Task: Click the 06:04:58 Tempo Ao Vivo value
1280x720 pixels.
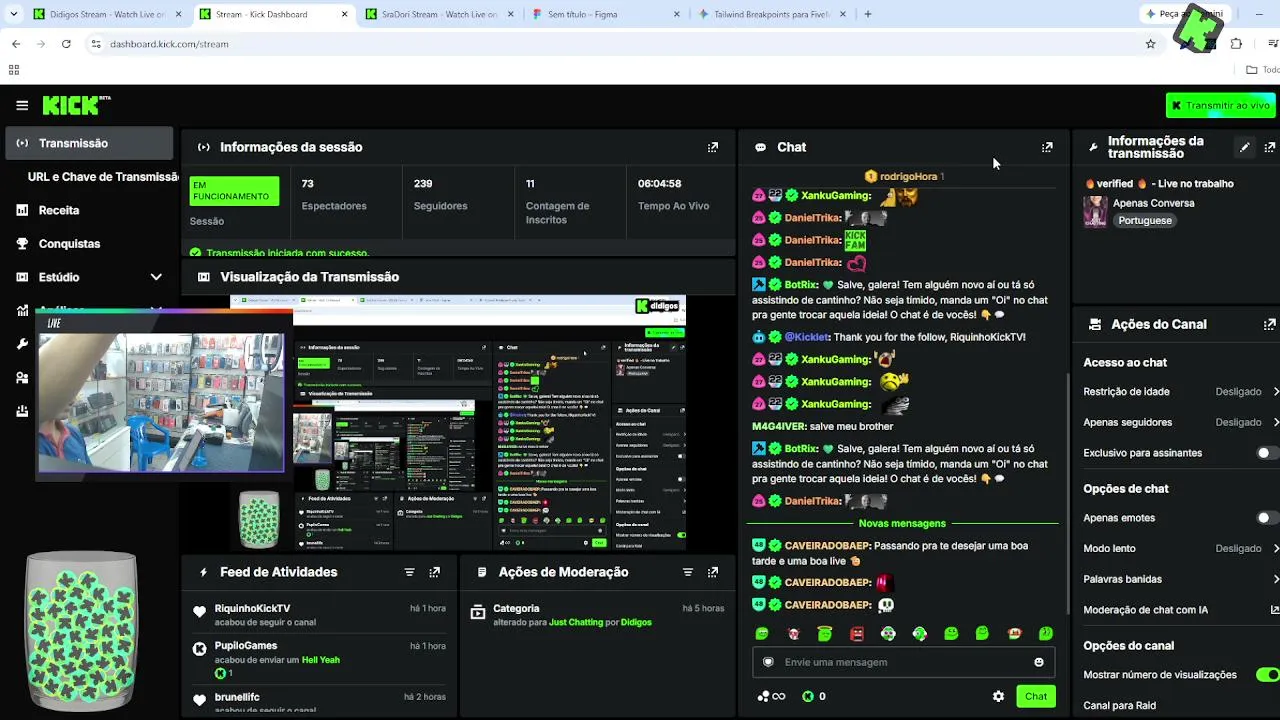Action: coord(660,184)
